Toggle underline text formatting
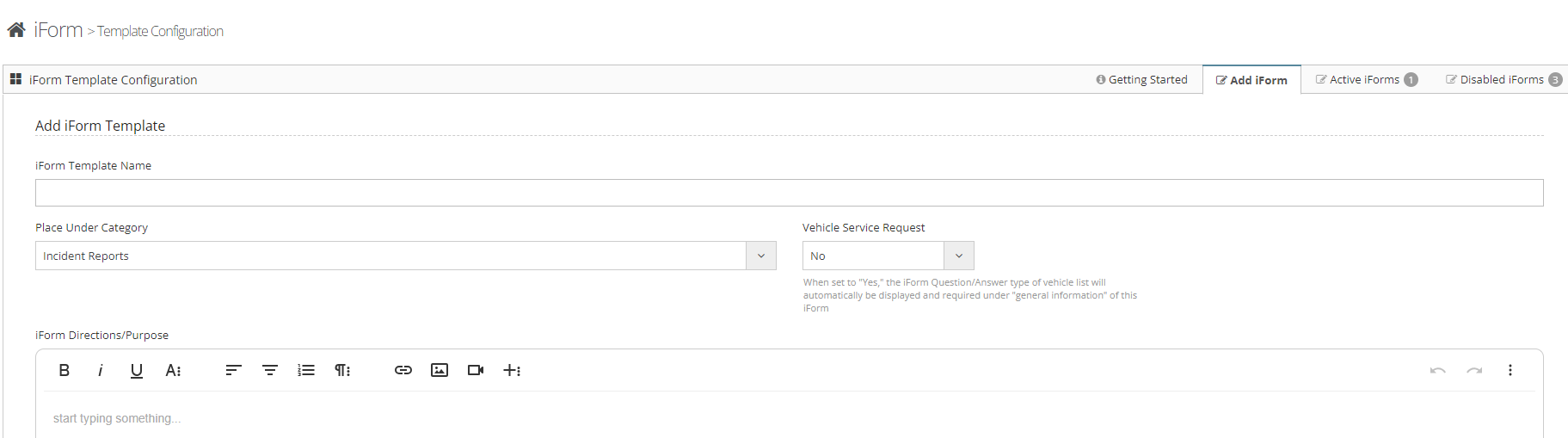 coord(136,370)
